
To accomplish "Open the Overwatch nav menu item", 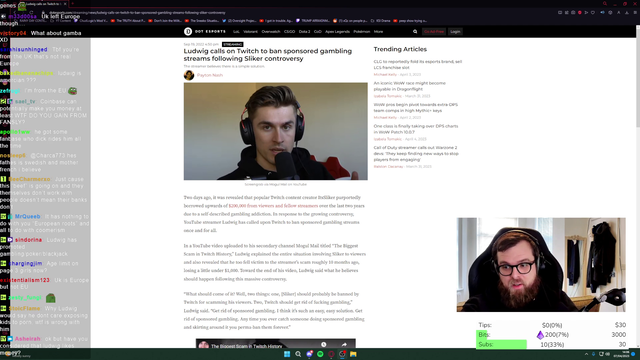I will point(271,31).
